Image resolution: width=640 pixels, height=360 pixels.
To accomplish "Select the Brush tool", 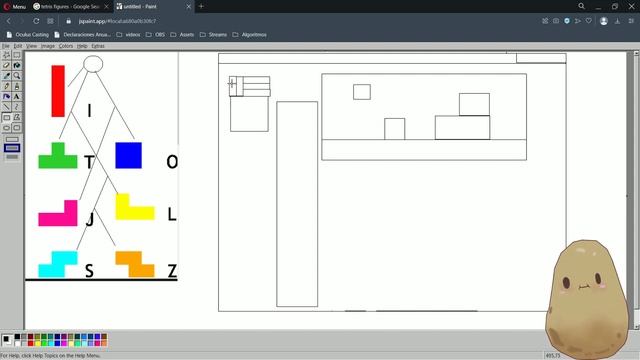I will coord(17,86).
